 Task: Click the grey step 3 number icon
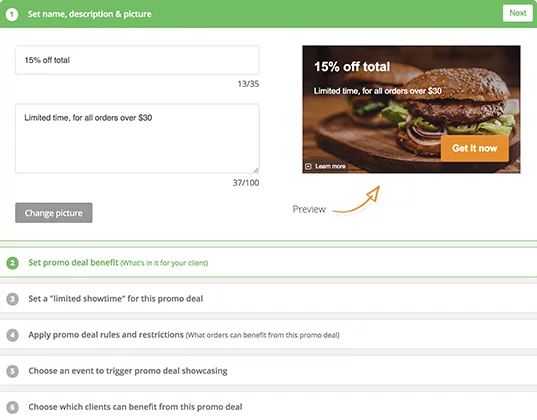tap(13, 299)
